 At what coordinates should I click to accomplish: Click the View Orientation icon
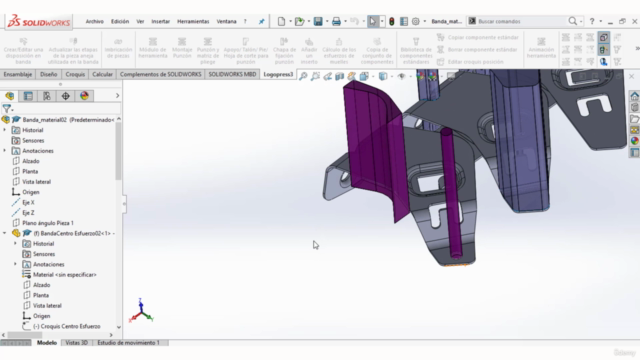tap(364, 76)
